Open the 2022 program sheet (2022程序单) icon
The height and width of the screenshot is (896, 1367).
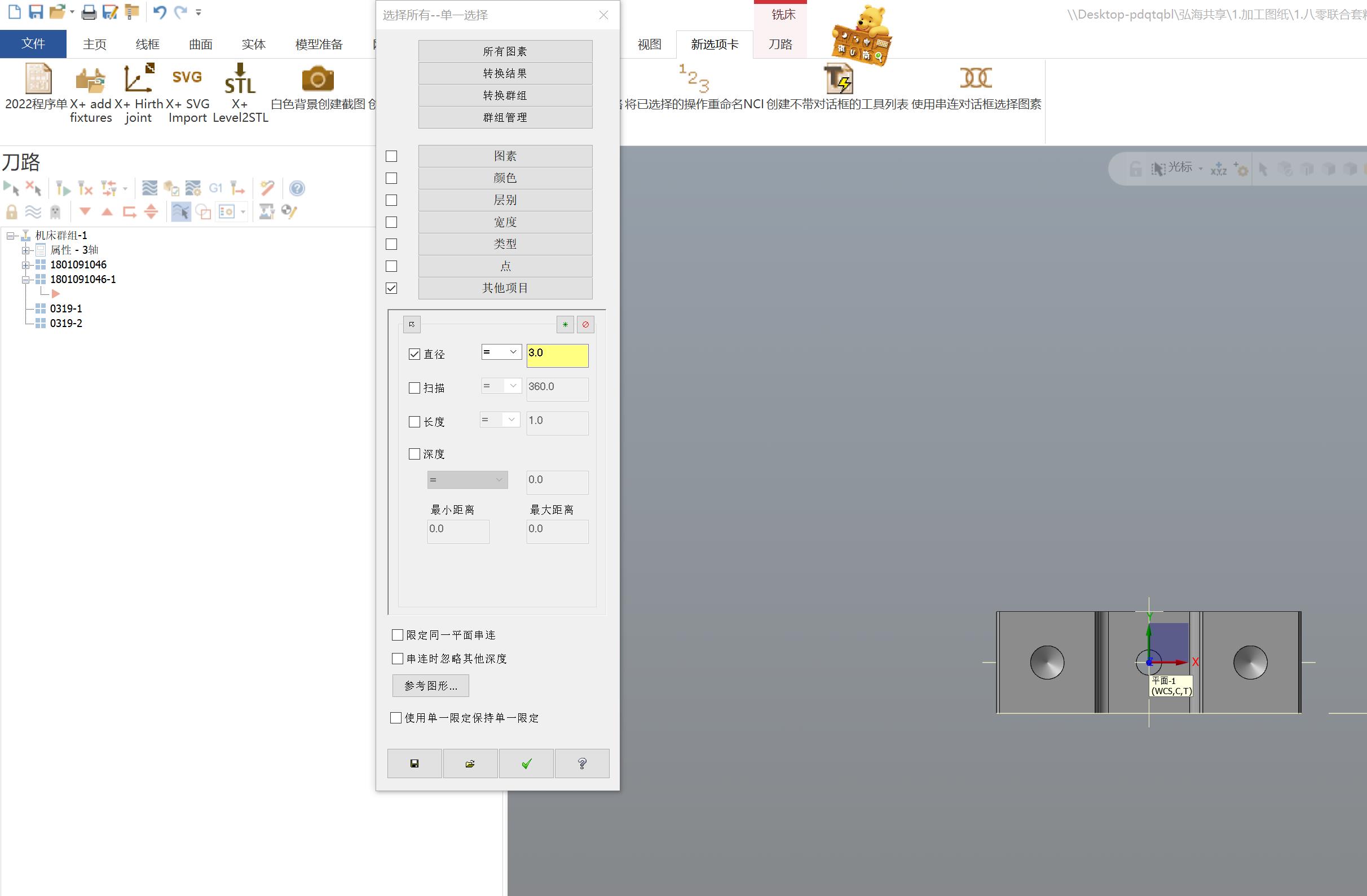(x=38, y=80)
